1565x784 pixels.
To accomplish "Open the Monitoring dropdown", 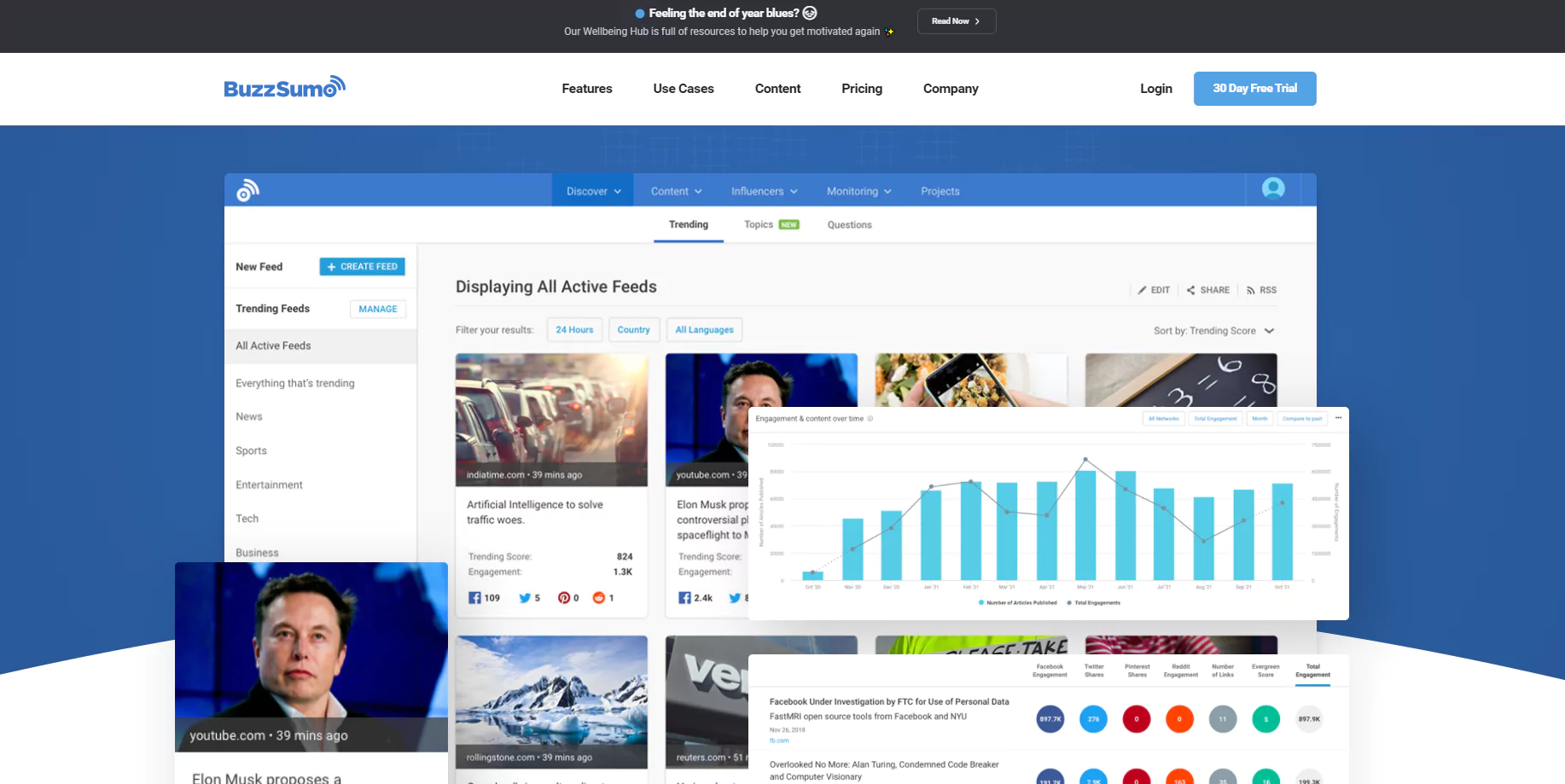I will [x=858, y=191].
